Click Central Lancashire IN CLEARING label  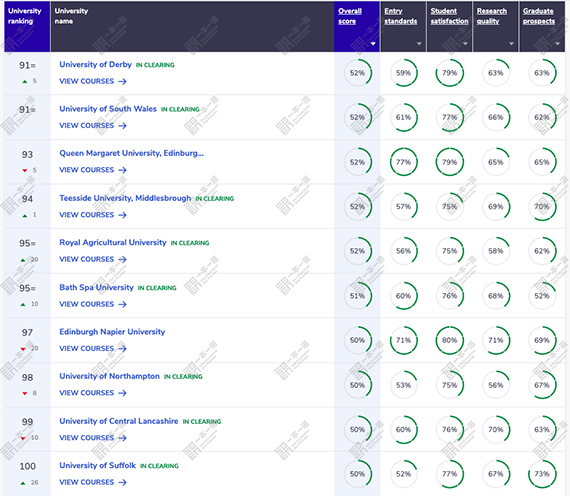point(202,422)
